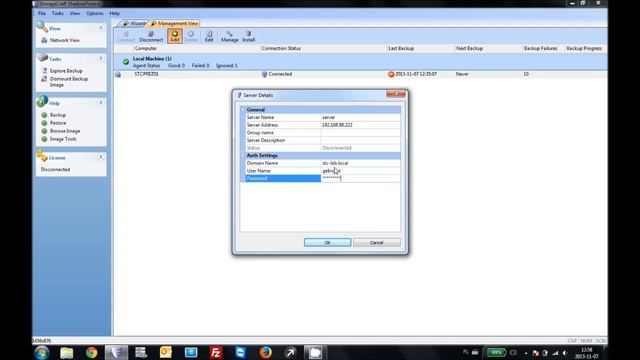The width and height of the screenshot is (640, 360).
Task: Collapse the Tasks sidebar panel
Action: click(x=101, y=58)
